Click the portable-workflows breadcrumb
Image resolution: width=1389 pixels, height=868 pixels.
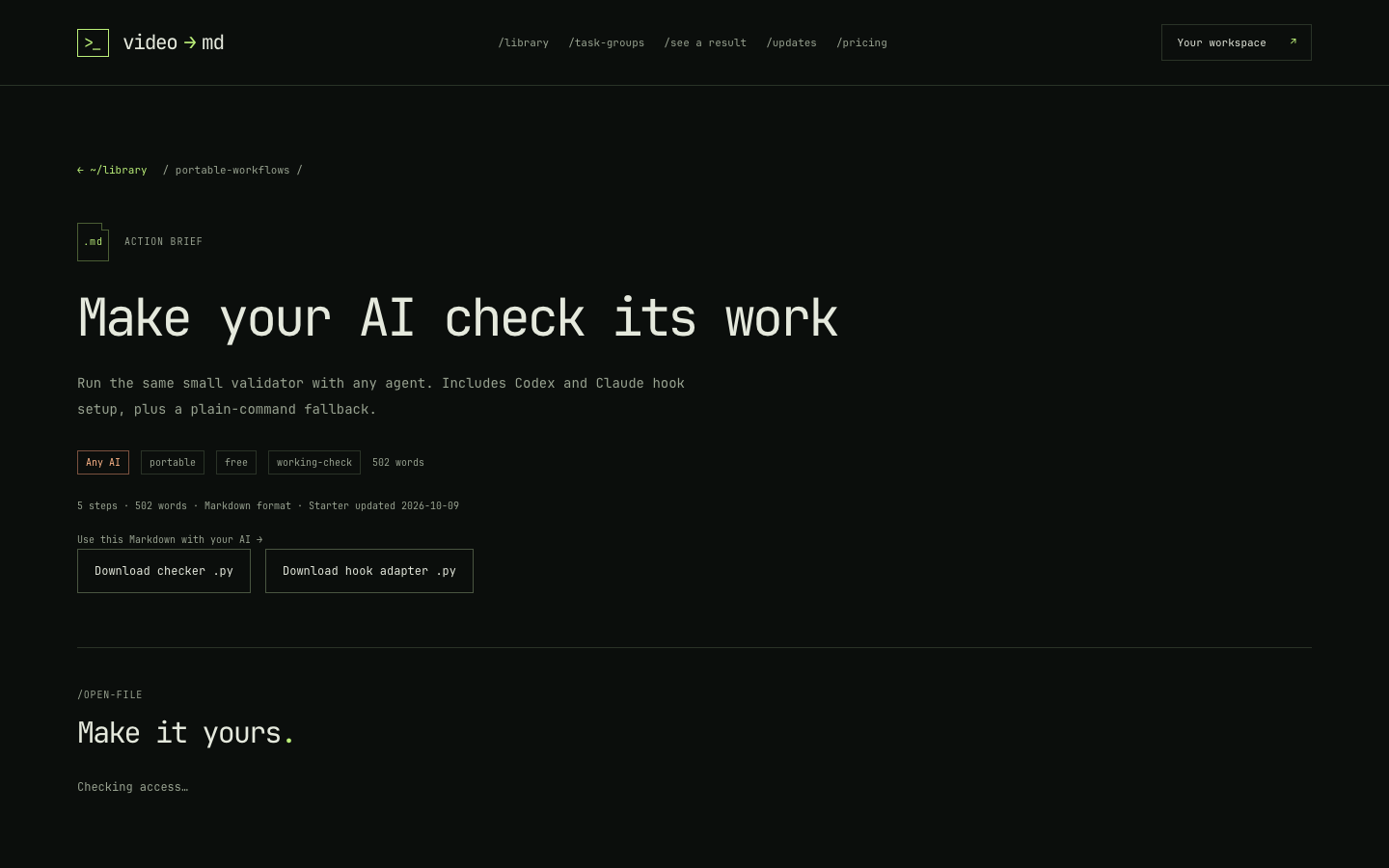coord(232,170)
